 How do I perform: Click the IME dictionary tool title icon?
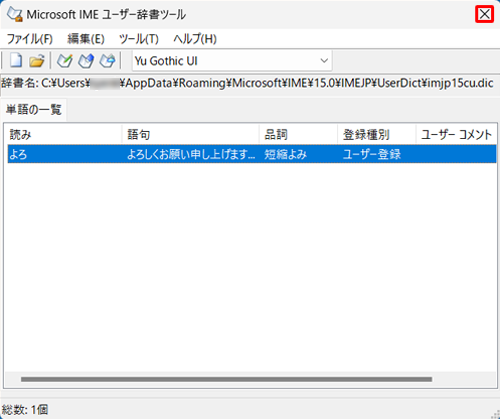[x=15, y=14]
